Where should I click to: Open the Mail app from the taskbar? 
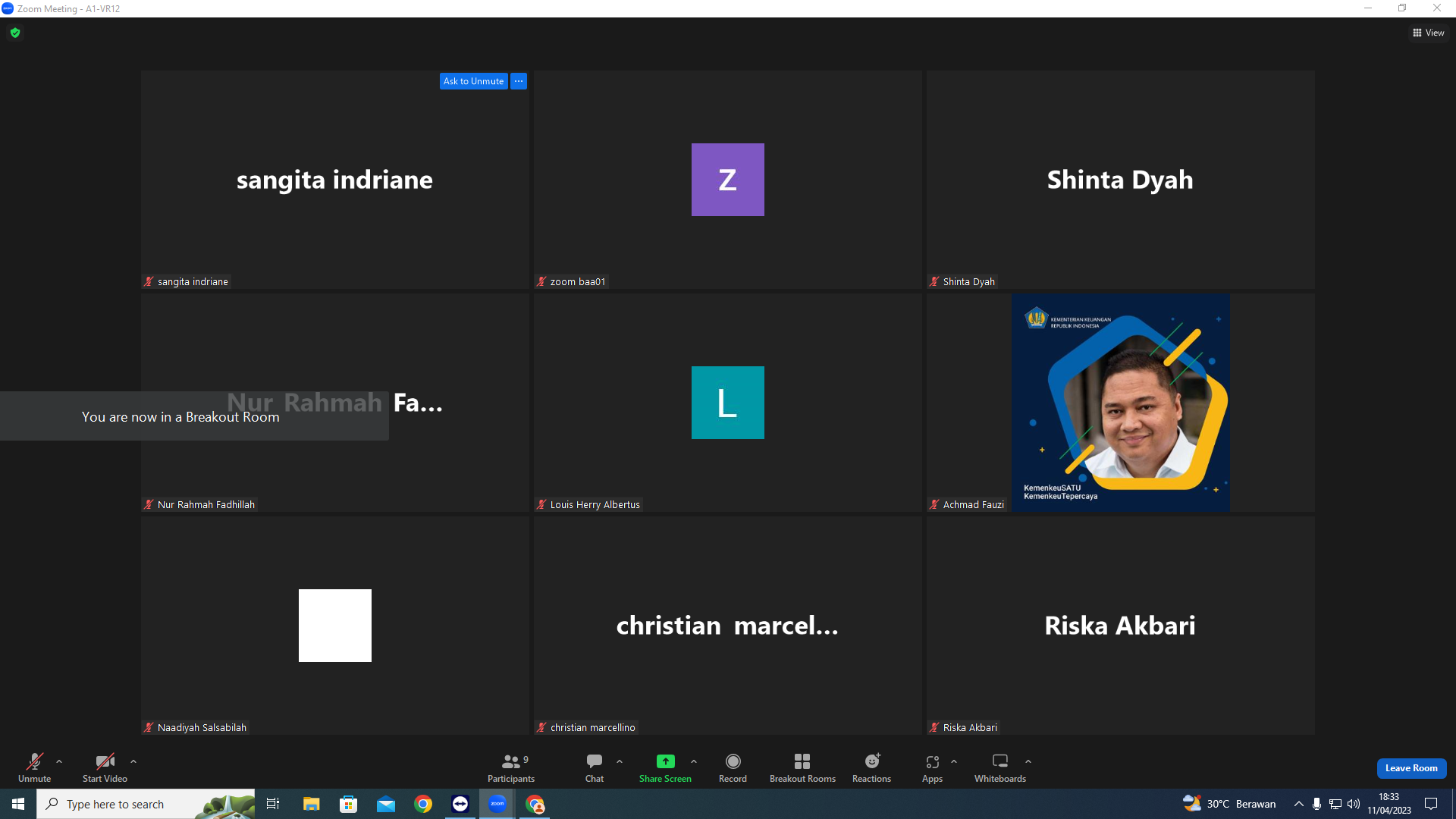[386, 804]
